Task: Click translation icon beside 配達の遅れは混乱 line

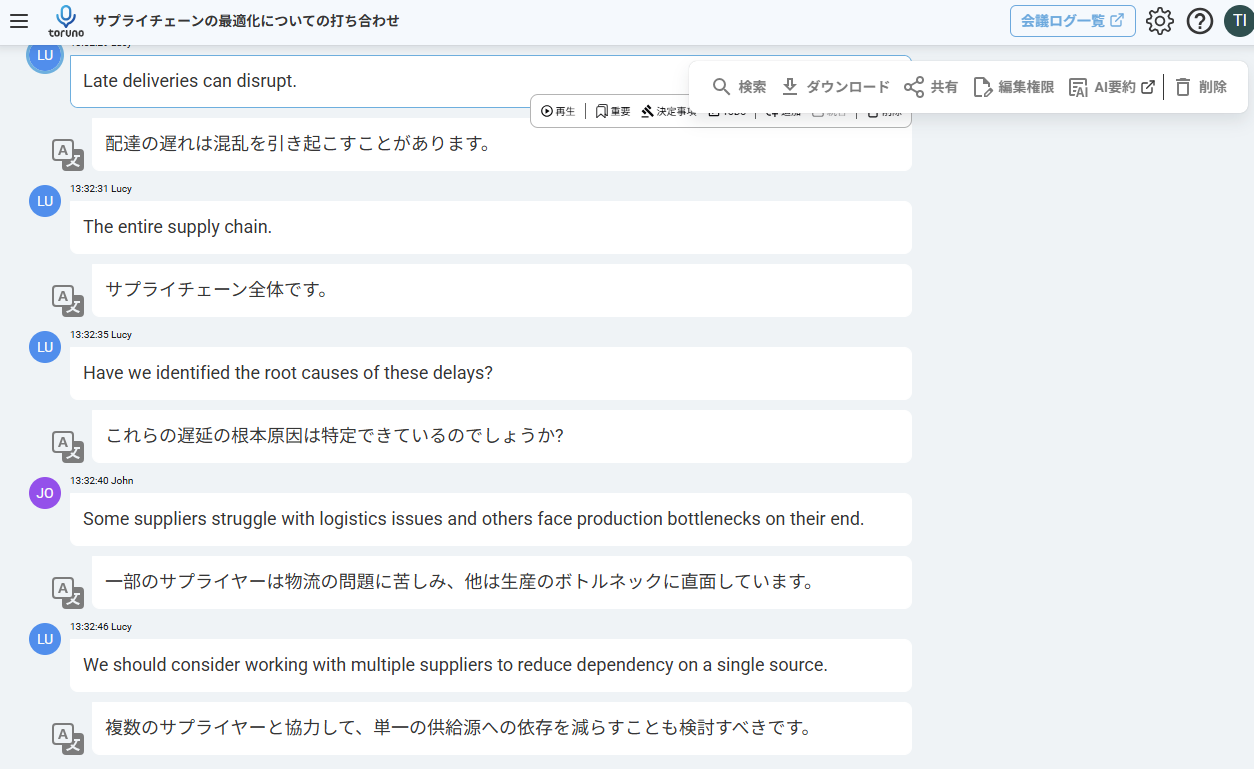Action: 68,154
